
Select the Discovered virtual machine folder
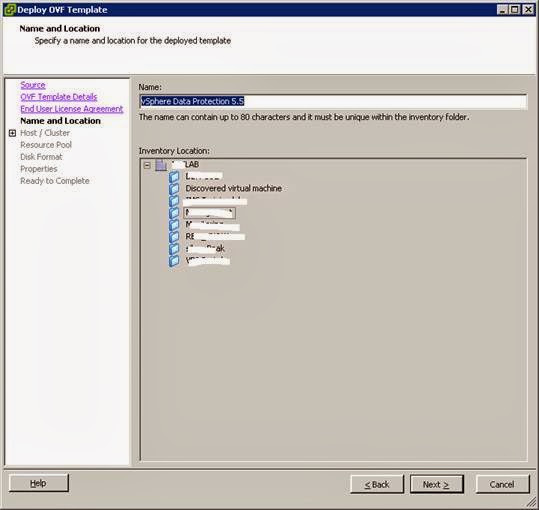coord(234,189)
